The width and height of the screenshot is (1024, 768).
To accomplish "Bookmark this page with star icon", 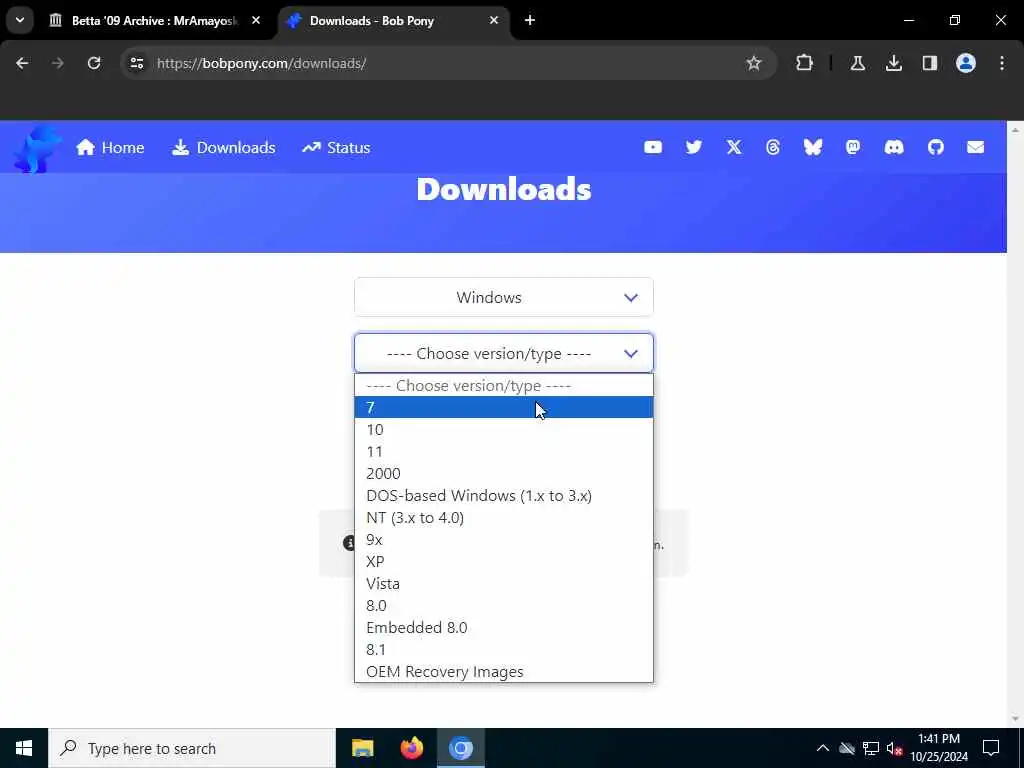I will click(x=754, y=63).
